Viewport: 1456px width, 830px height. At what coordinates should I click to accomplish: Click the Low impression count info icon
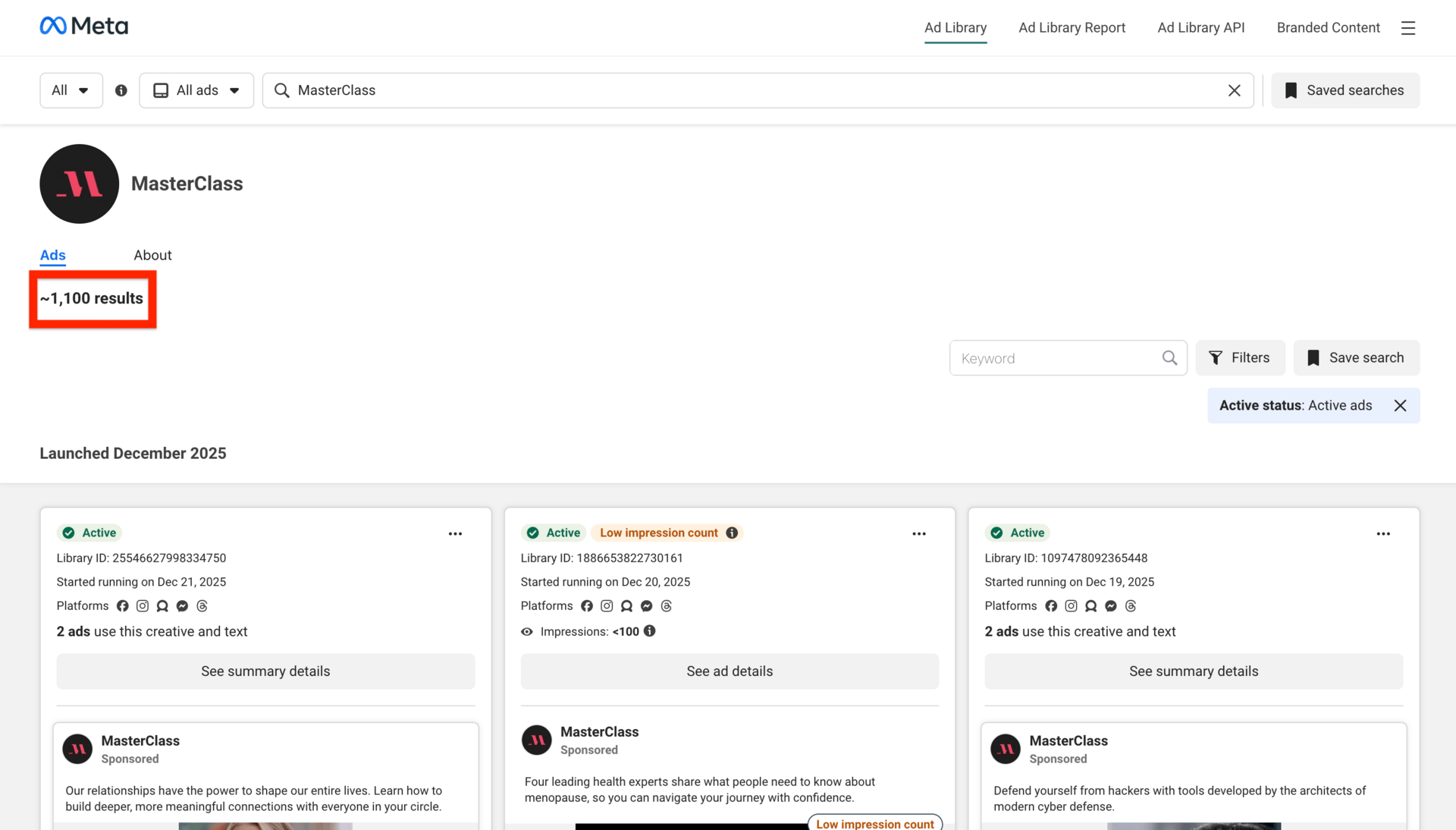[x=732, y=533]
